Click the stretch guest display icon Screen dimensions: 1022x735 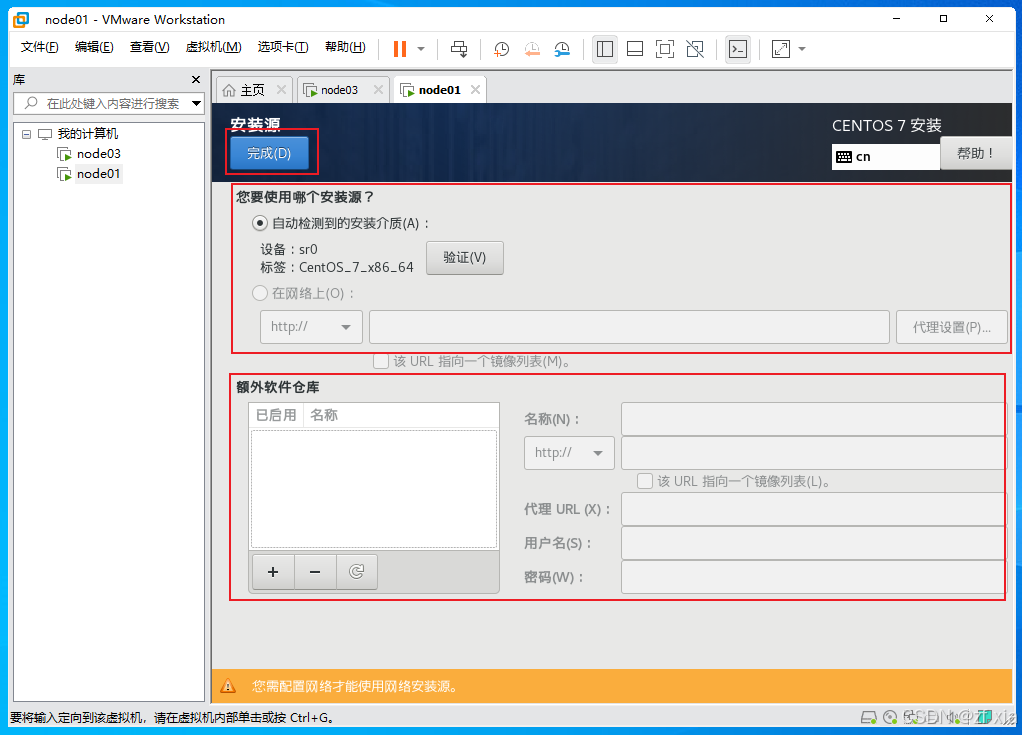pos(780,49)
